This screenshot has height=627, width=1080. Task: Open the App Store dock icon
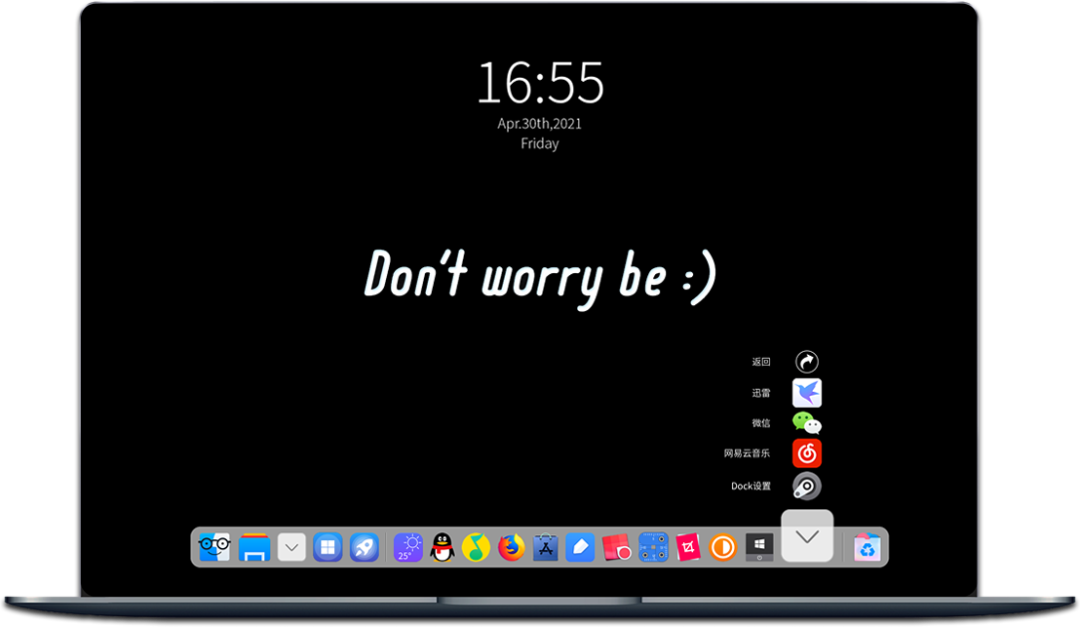(x=545, y=547)
